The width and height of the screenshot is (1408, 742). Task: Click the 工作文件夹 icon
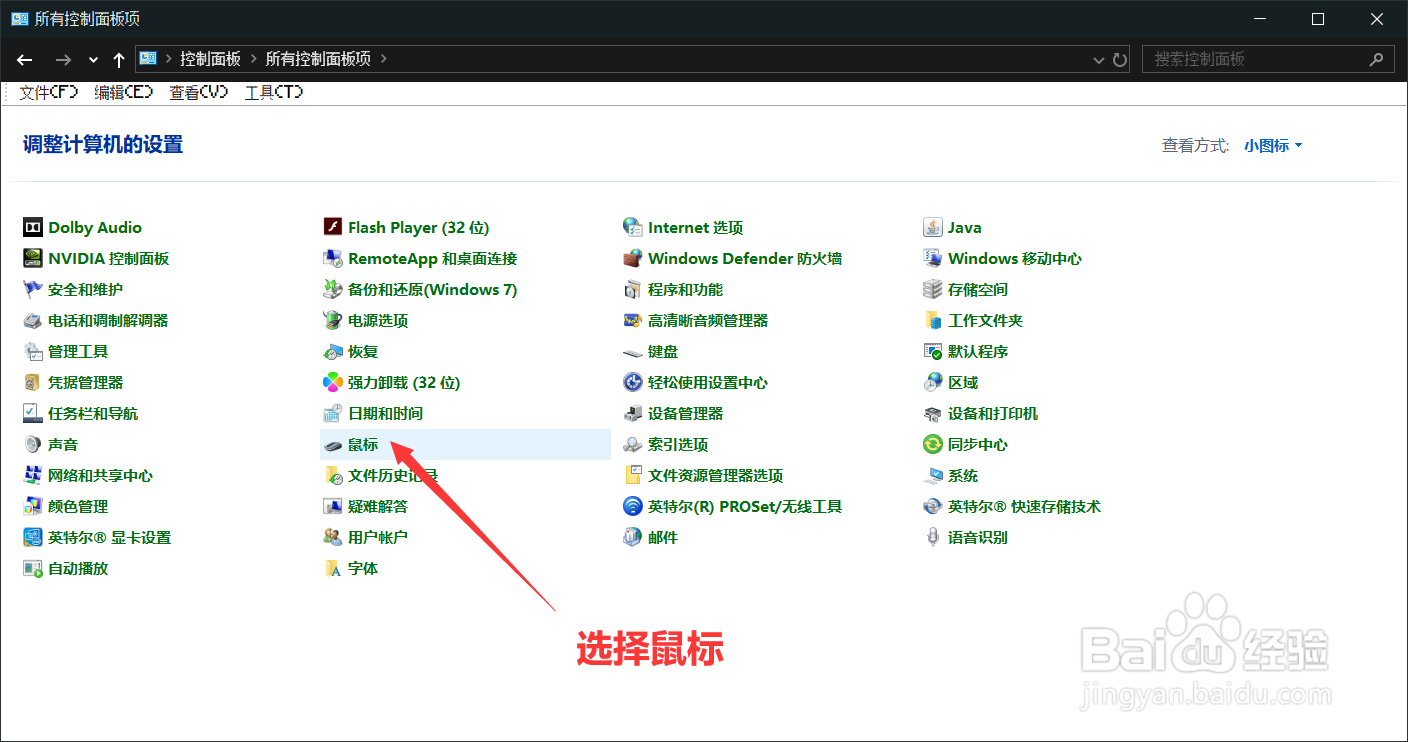pyautogui.click(x=933, y=320)
